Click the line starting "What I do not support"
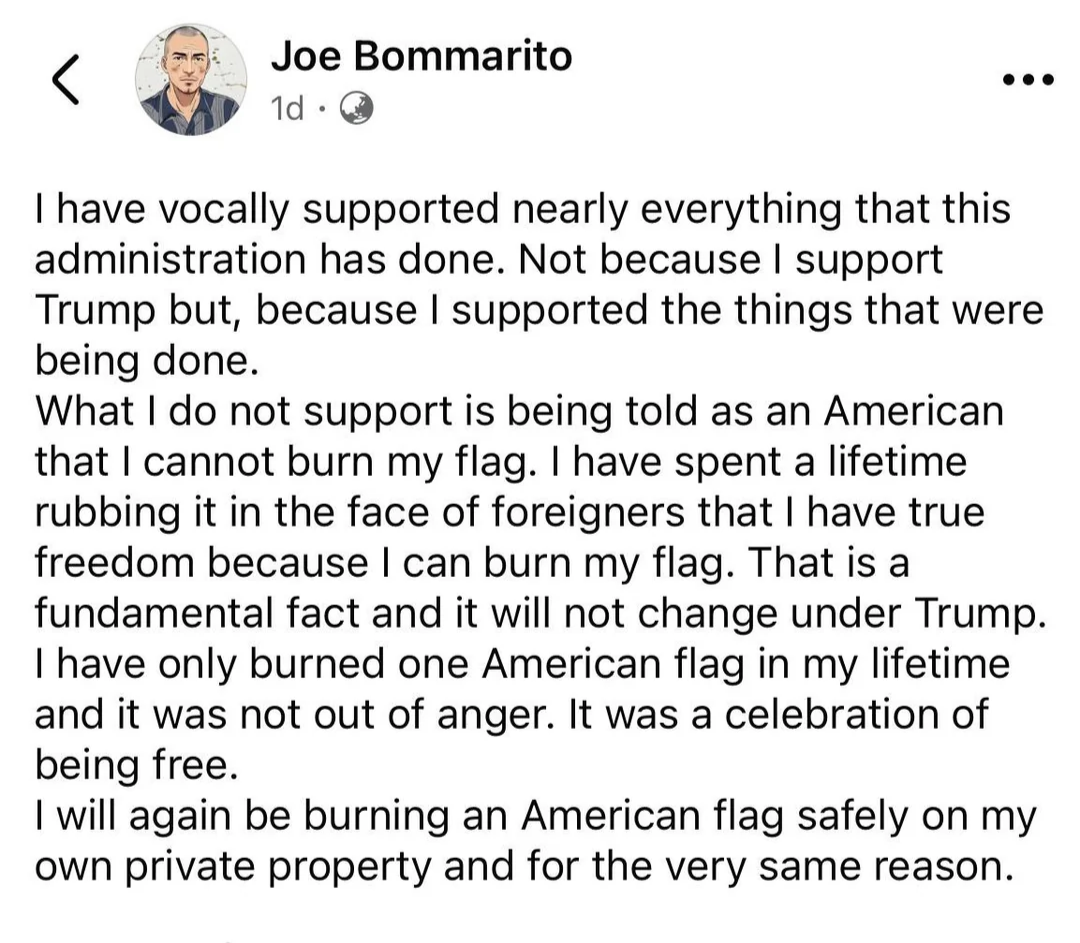This screenshot has height=943, width=1080. (x=518, y=411)
